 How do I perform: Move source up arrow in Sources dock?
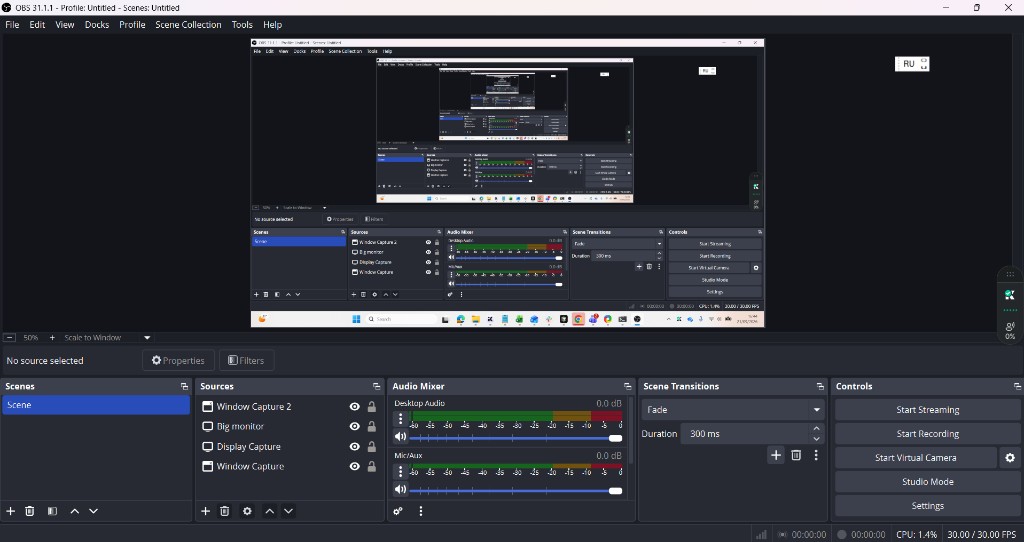click(x=269, y=511)
